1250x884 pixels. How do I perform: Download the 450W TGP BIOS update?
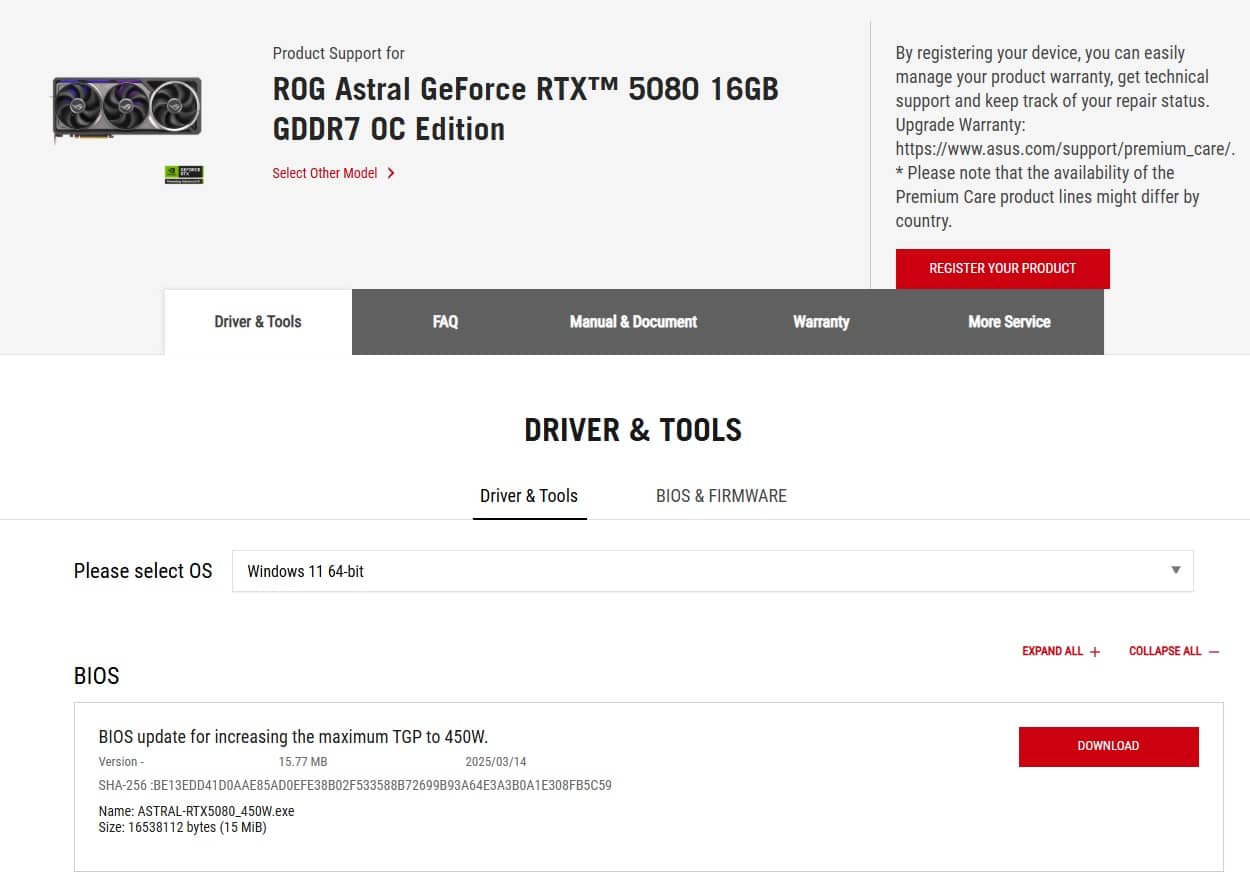(x=1108, y=746)
